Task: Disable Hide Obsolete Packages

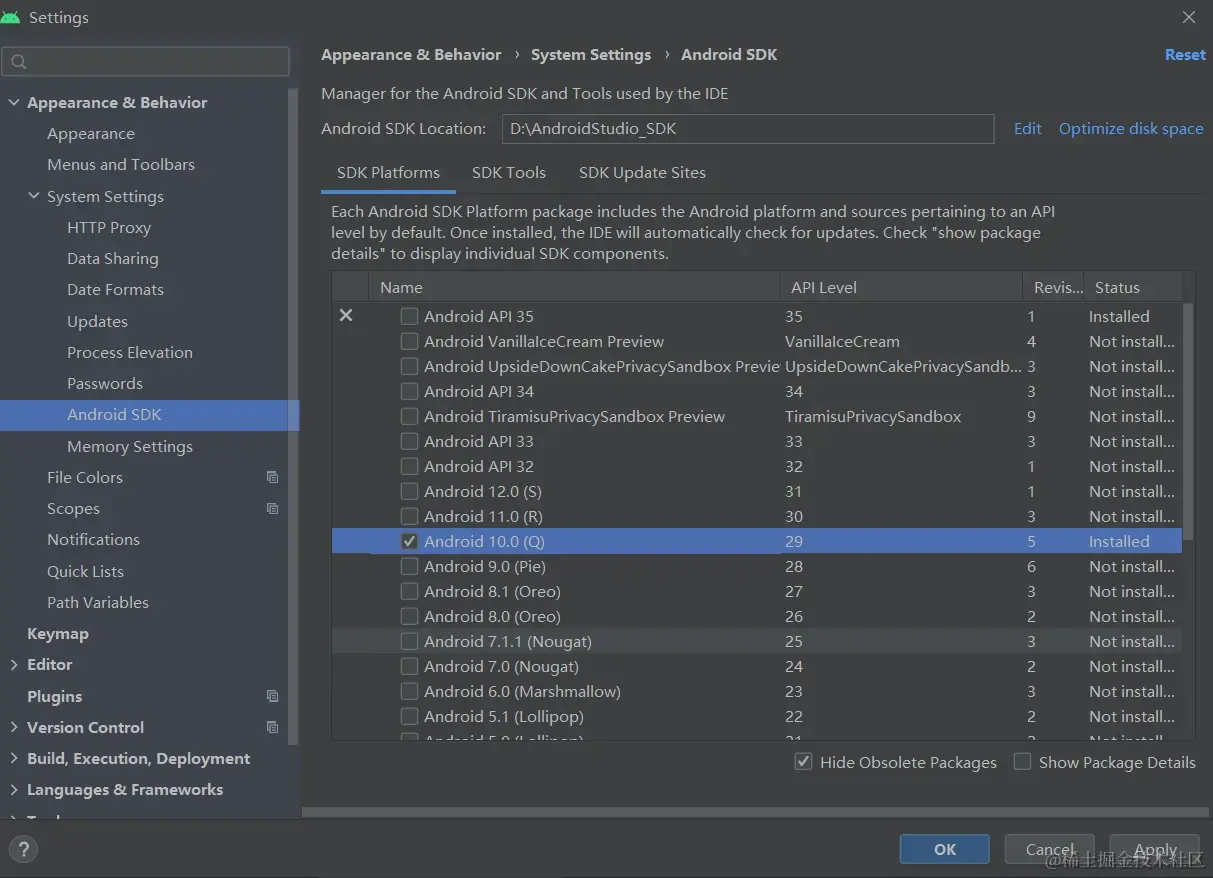Action: [x=803, y=762]
